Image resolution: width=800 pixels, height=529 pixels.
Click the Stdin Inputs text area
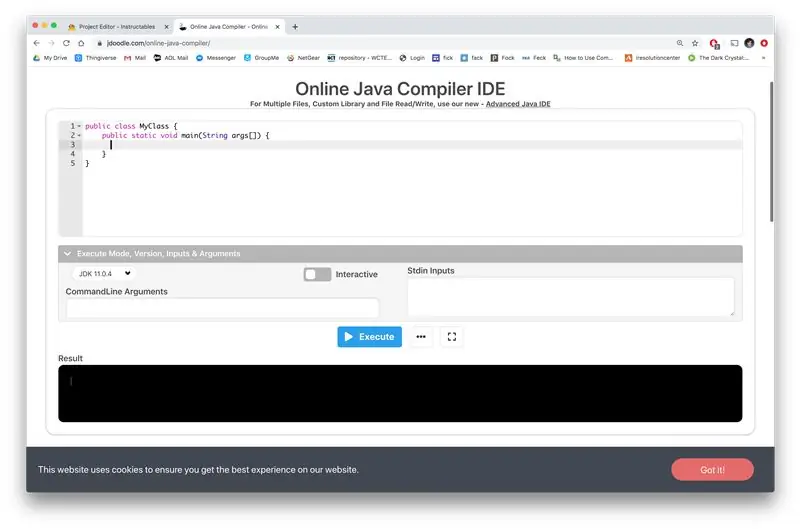[570, 297]
